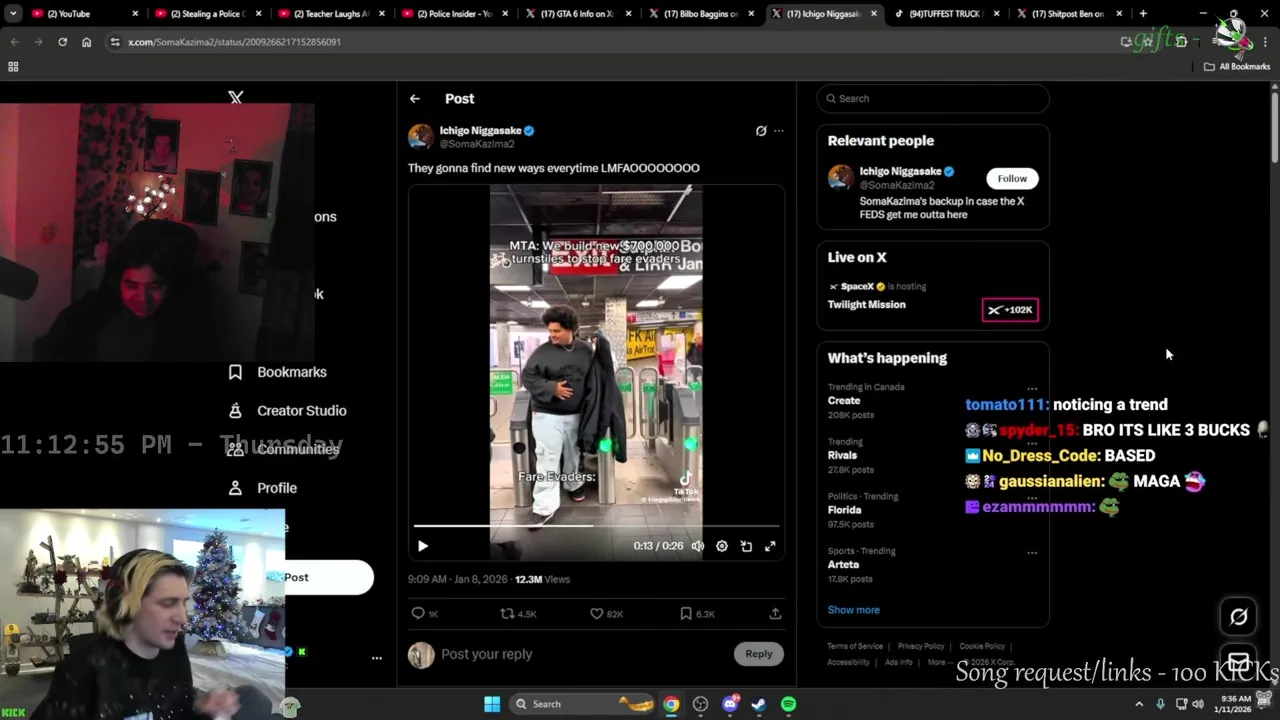Screen dimensions: 1280x720
Task: Follow Ichigo Niggasake
Action: (x=1012, y=178)
